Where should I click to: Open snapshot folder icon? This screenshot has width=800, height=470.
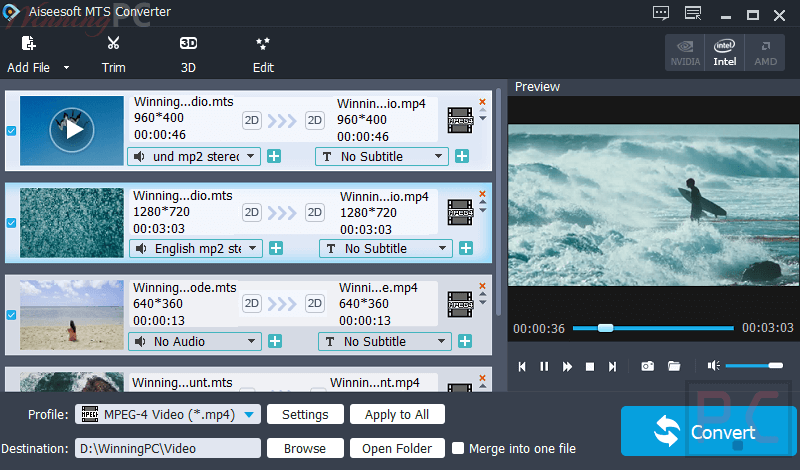click(x=674, y=366)
